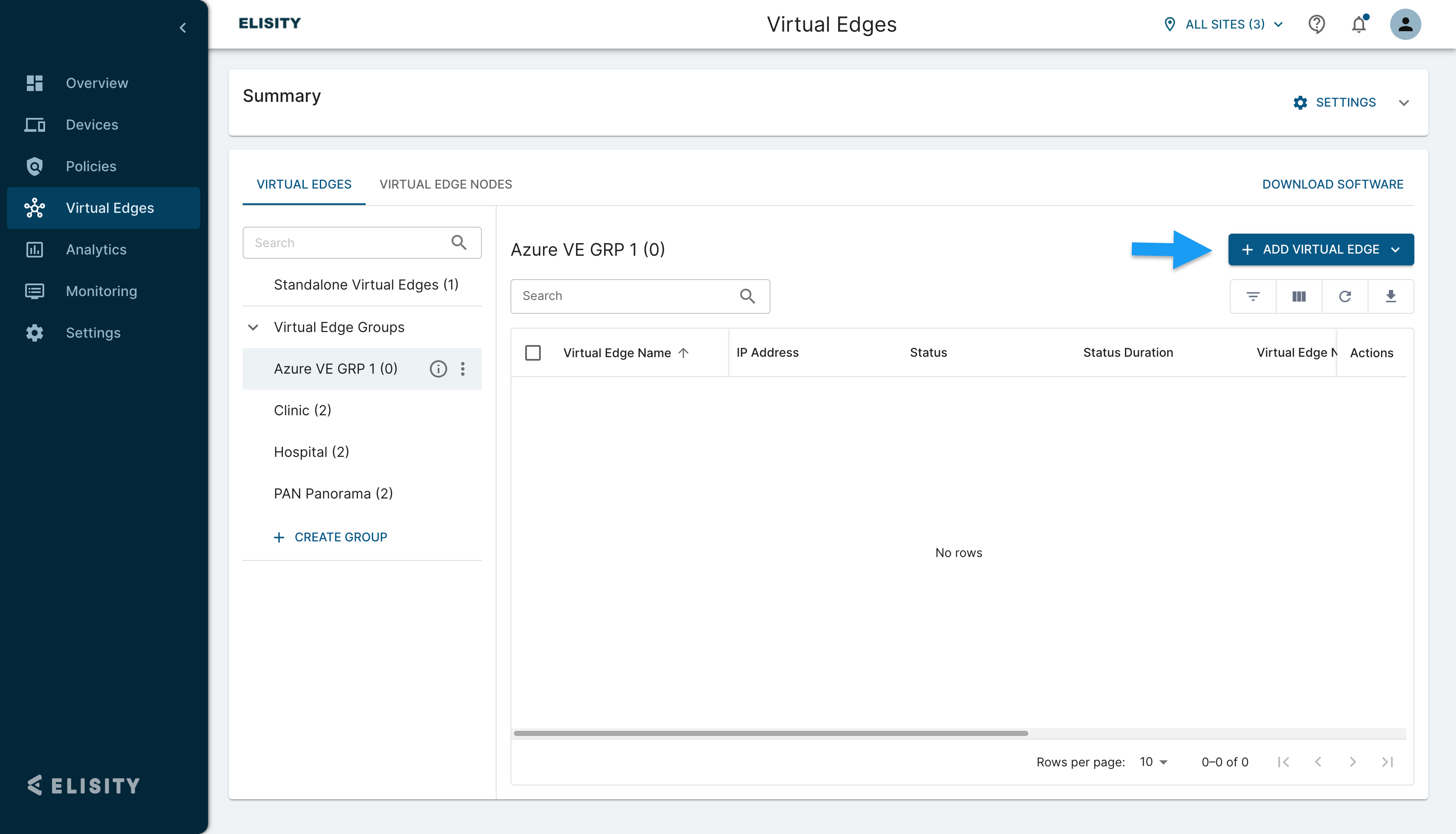
Task: Click the Analytics chart icon
Action: click(x=34, y=250)
